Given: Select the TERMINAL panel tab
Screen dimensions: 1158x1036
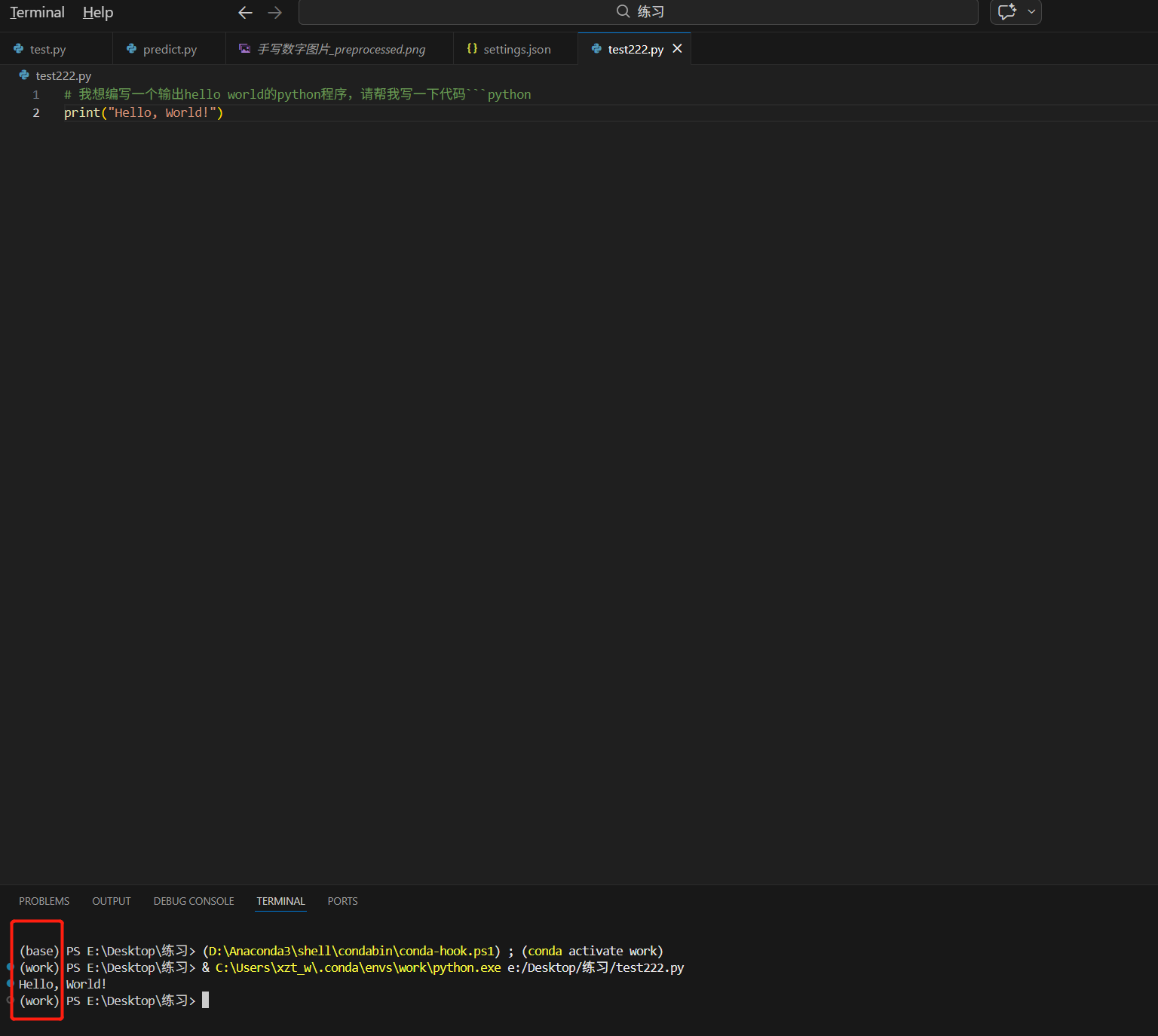Looking at the screenshot, I should (x=280, y=901).
